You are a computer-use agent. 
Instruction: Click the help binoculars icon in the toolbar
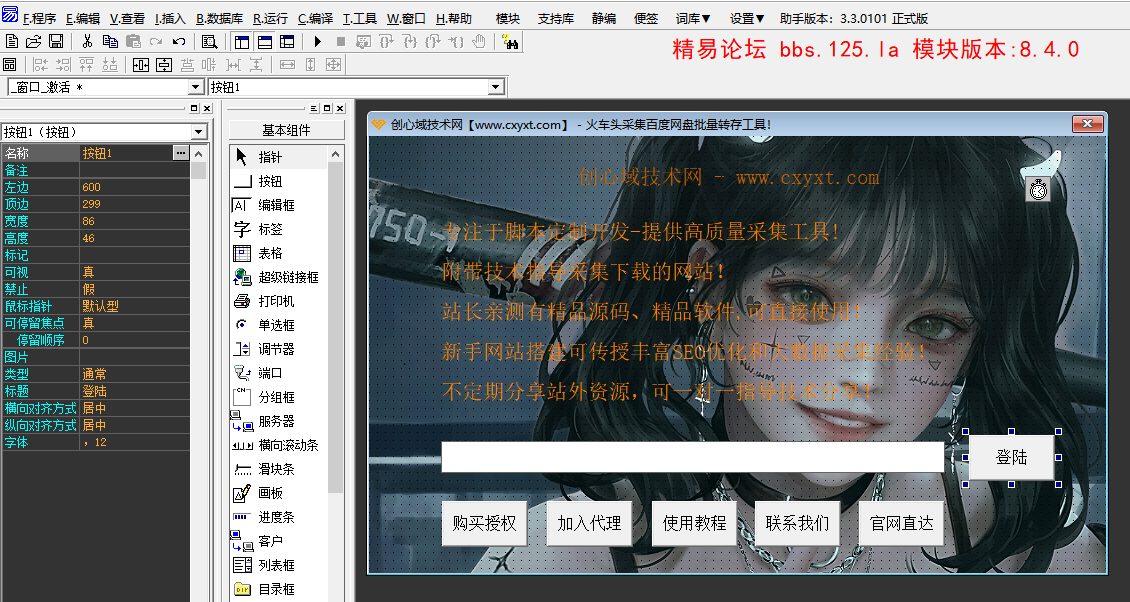point(511,42)
